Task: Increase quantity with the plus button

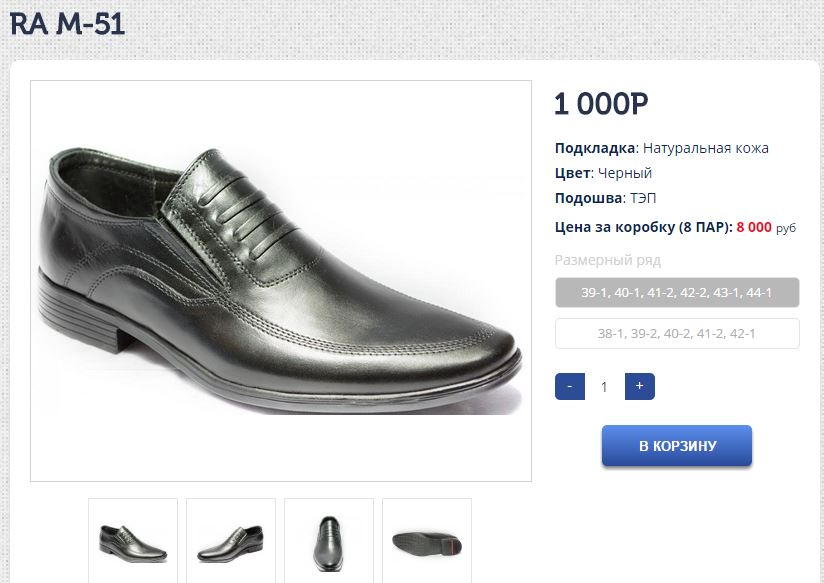Action: point(639,386)
